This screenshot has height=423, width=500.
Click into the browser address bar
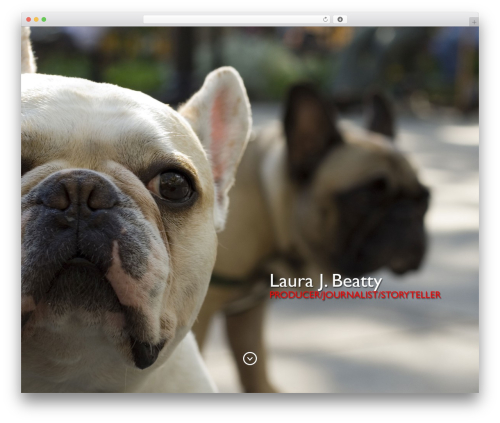click(x=237, y=20)
